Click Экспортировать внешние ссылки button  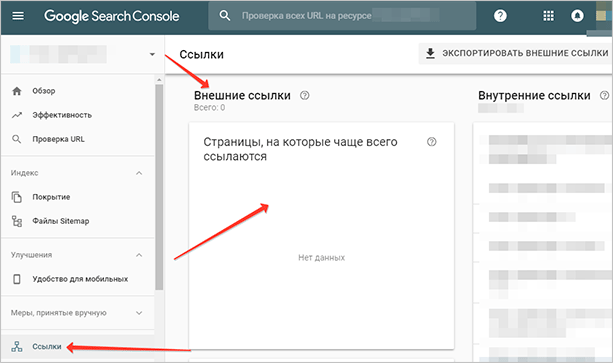click(516, 53)
